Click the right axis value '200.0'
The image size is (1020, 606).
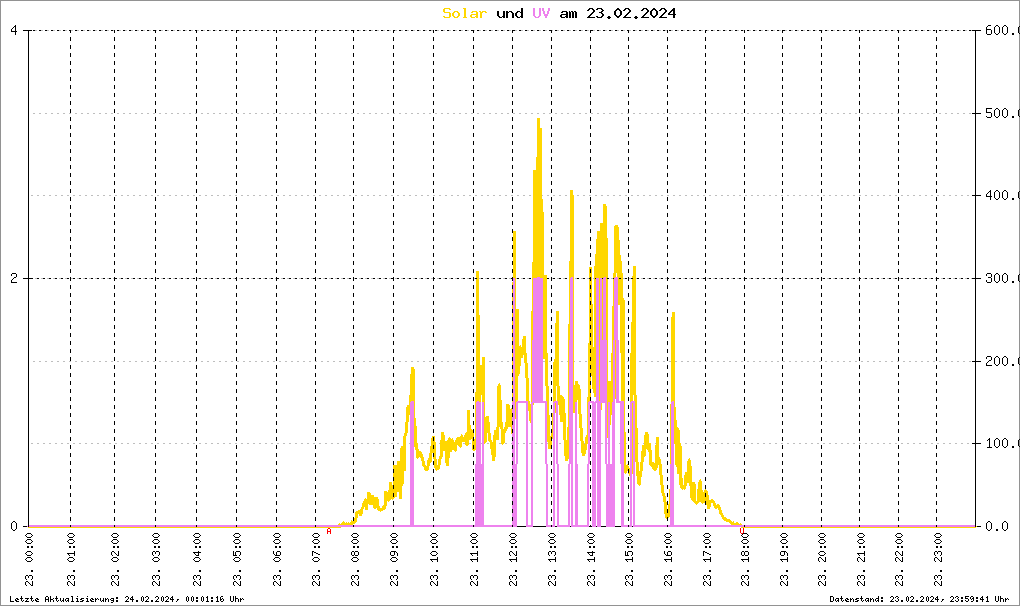(1002, 361)
